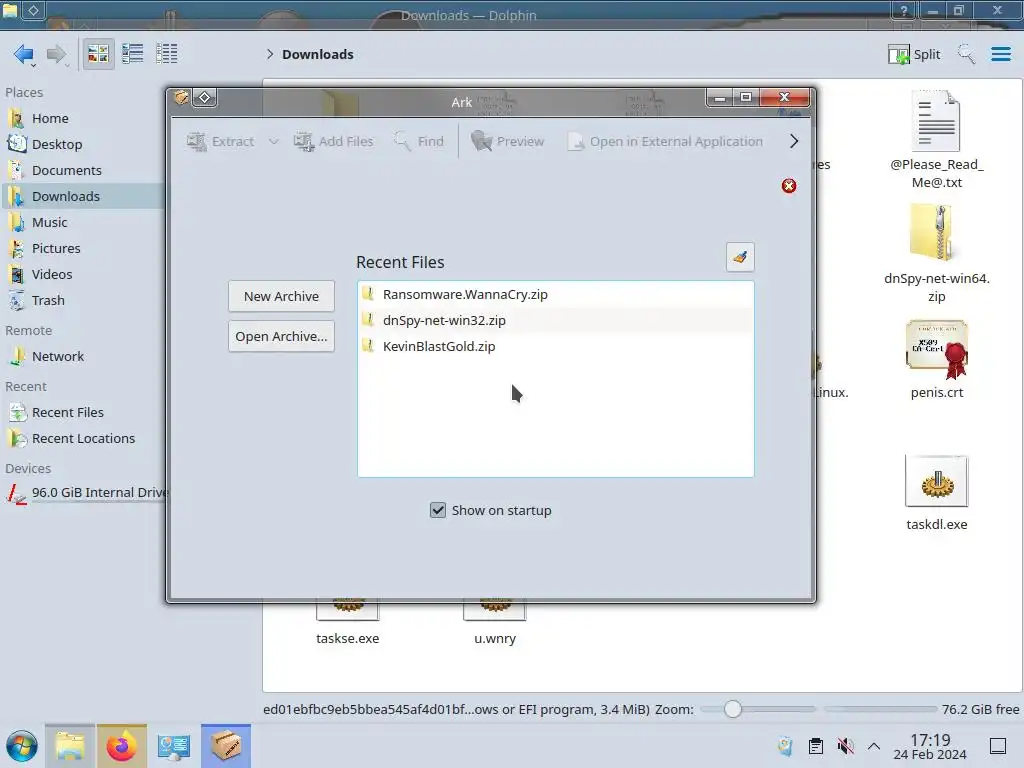This screenshot has width=1024, height=768.
Task: Click the Downloads breadcrumb in Dolphin
Action: click(317, 54)
